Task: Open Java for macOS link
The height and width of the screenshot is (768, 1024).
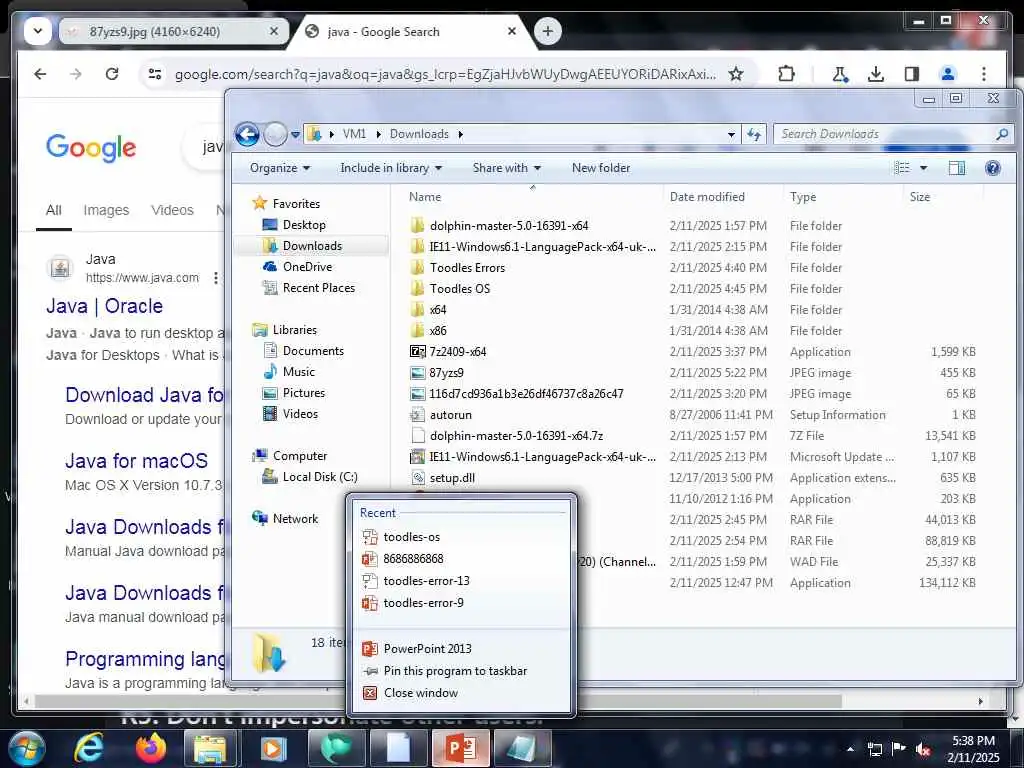Action: [136, 461]
